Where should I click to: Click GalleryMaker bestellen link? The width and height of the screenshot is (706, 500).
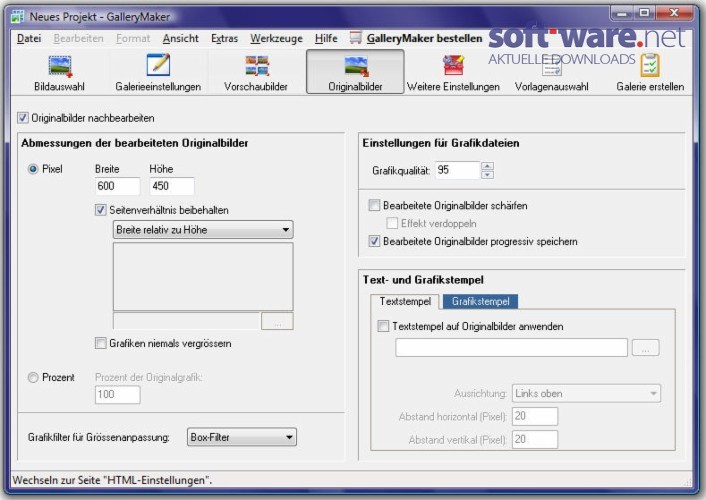click(x=424, y=39)
